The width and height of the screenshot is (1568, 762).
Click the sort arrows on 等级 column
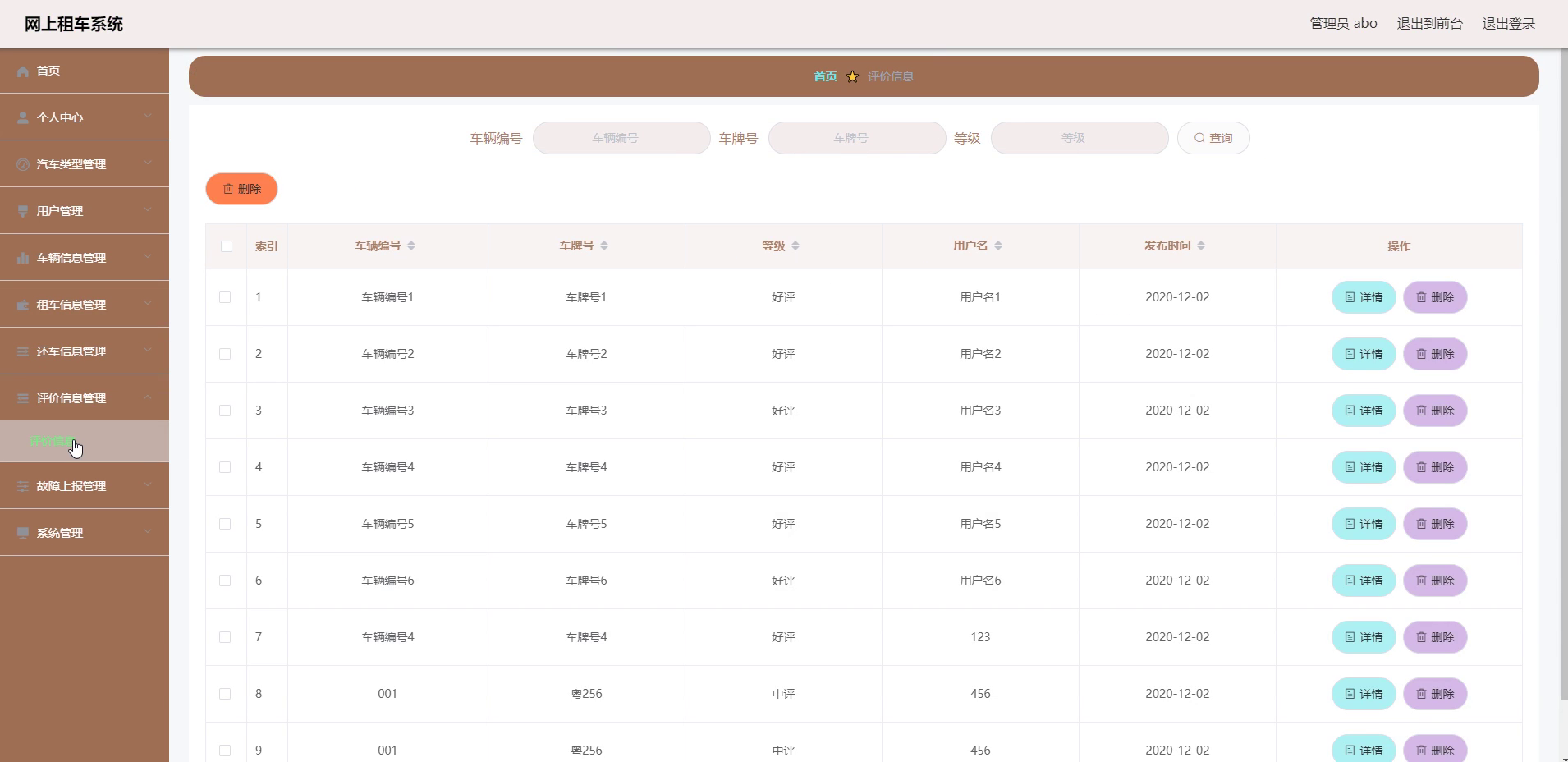(x=795, y=246)
